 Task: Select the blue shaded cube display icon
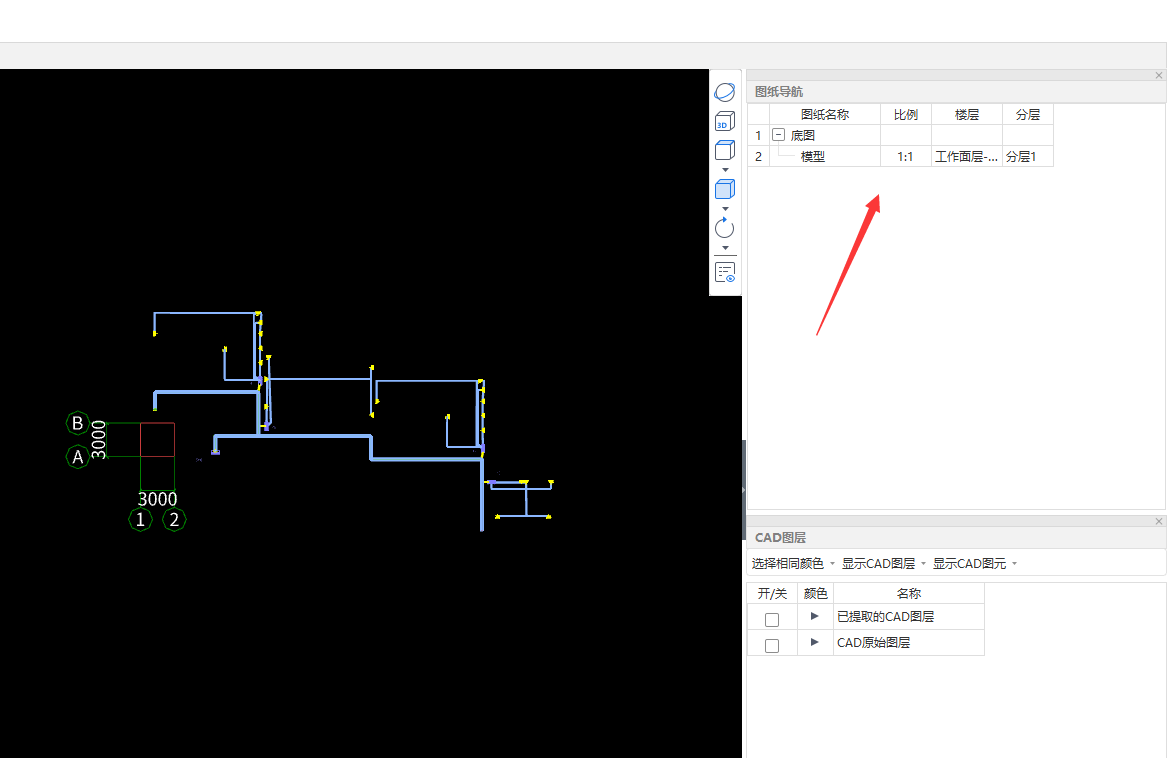[x=724, y=189]
